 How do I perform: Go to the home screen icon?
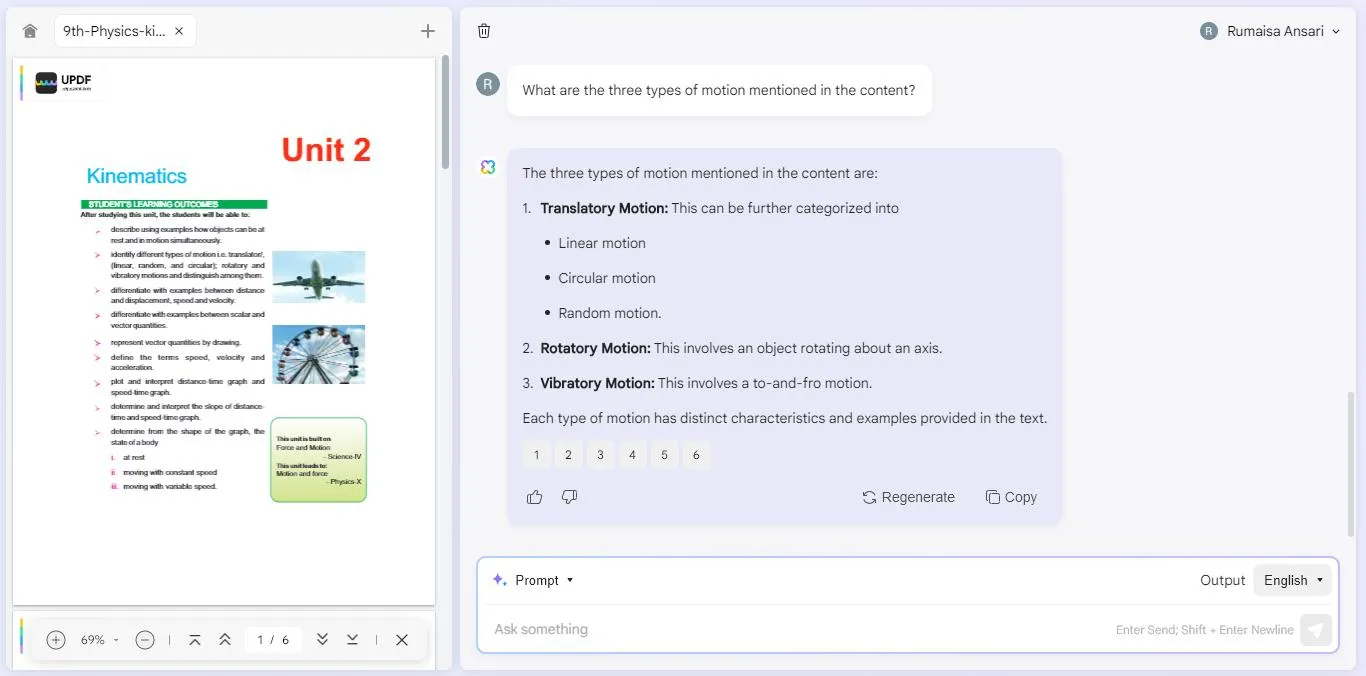(x=30, y=31)
